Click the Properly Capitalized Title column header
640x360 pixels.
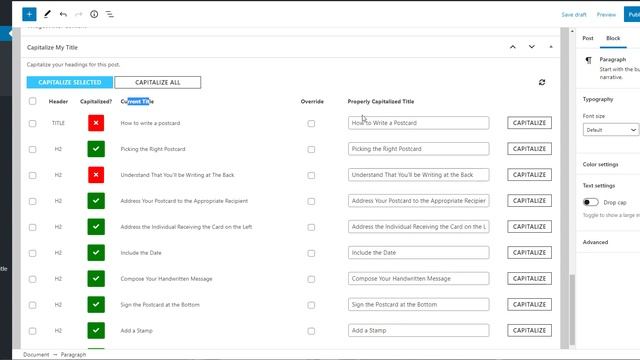point(381,101)
